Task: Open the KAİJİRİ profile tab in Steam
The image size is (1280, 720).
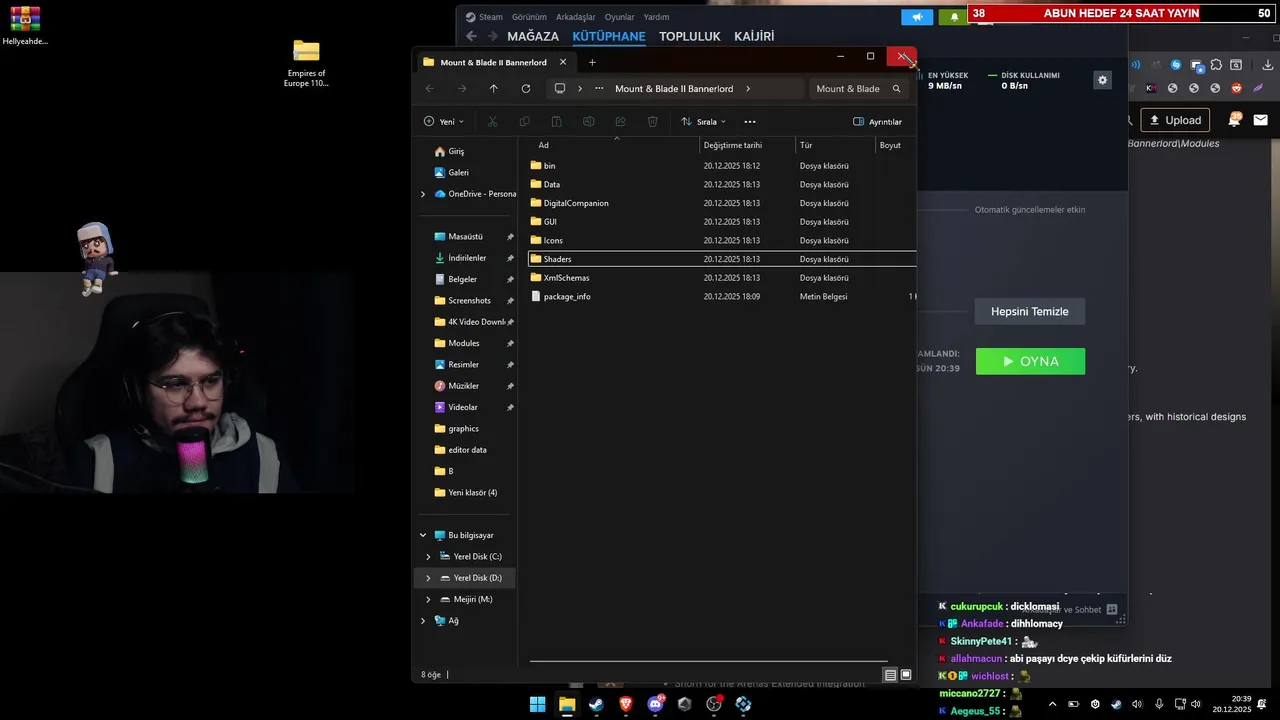Action: coord(754,36)
